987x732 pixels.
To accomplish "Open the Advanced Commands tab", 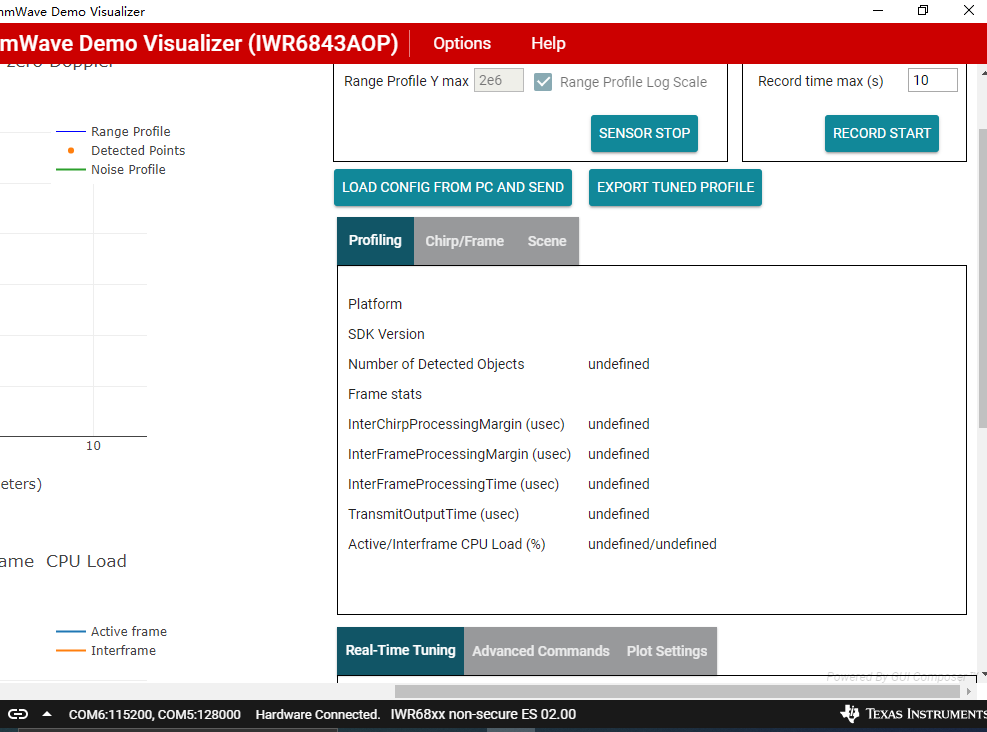I will (541, 651).
